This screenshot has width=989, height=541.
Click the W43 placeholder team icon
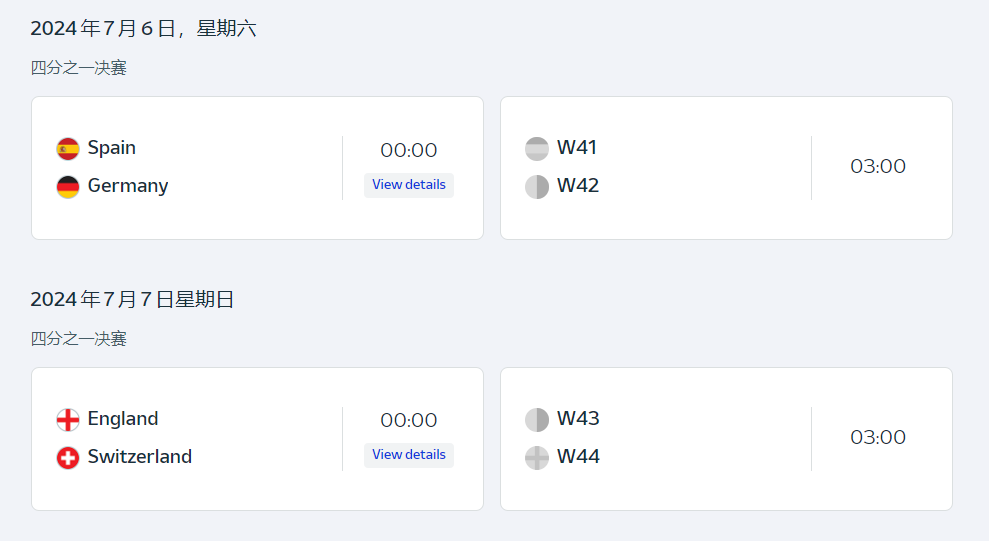pos(537,420)
